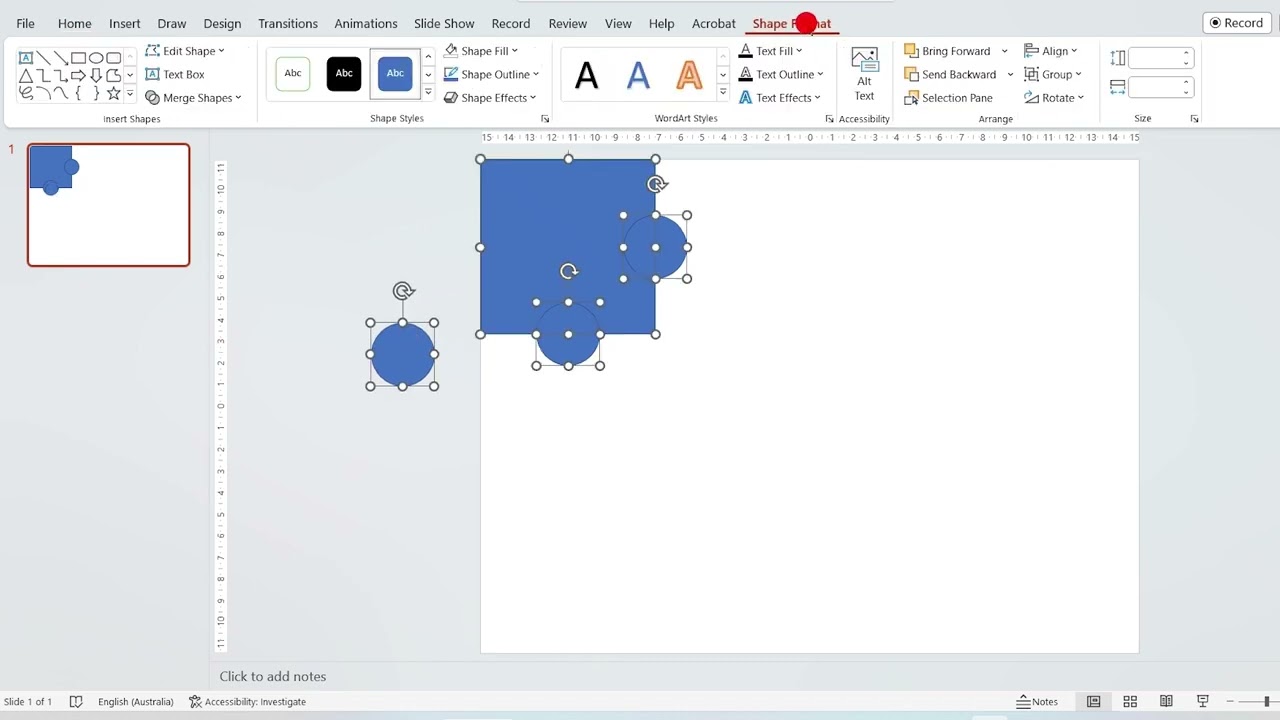The image size is (1280, 720).
Task: Apply the black A WordArt style
Action: point(587,75)
